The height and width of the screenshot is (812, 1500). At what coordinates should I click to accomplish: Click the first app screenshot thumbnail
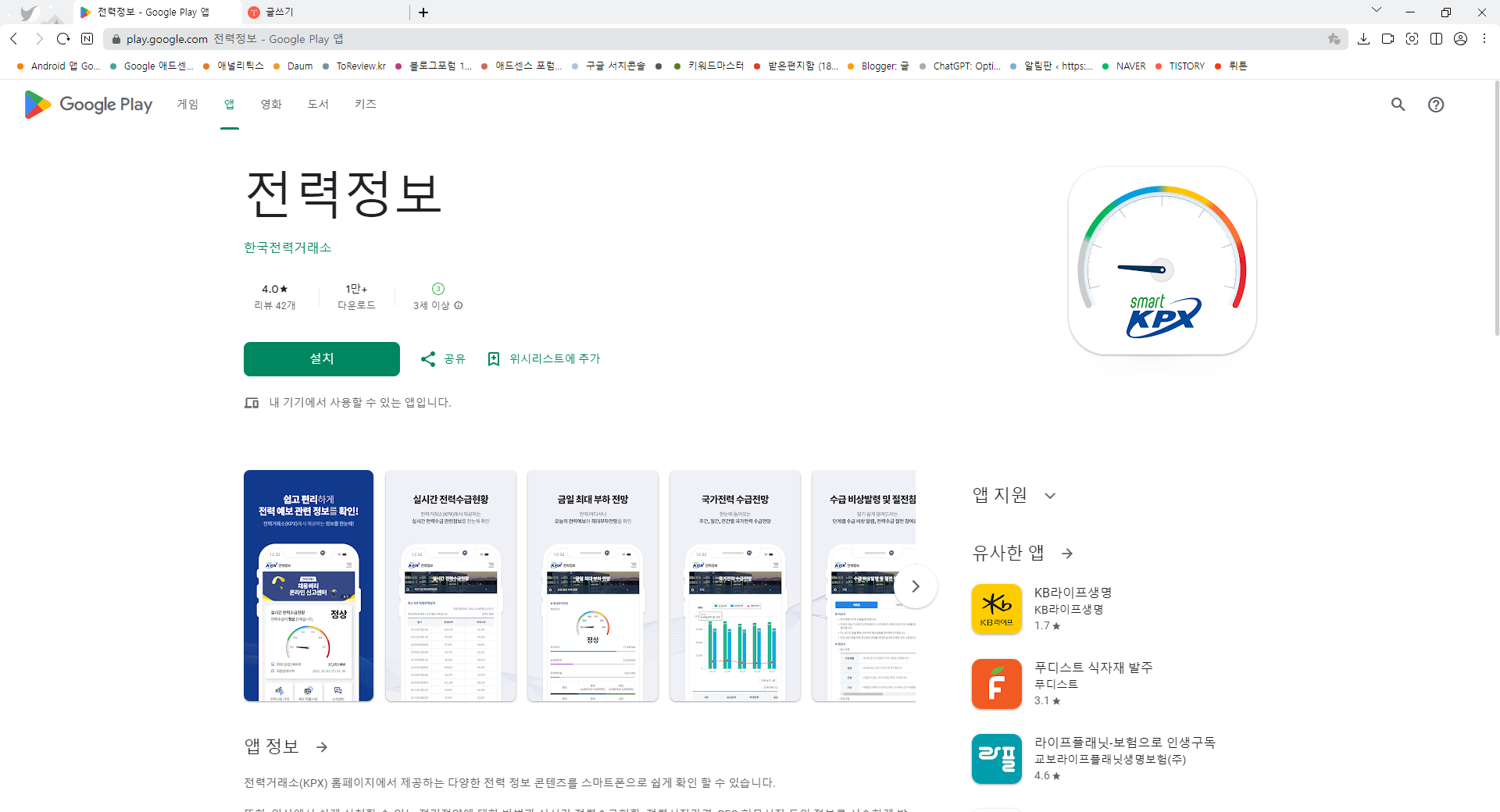pos(308,586)
